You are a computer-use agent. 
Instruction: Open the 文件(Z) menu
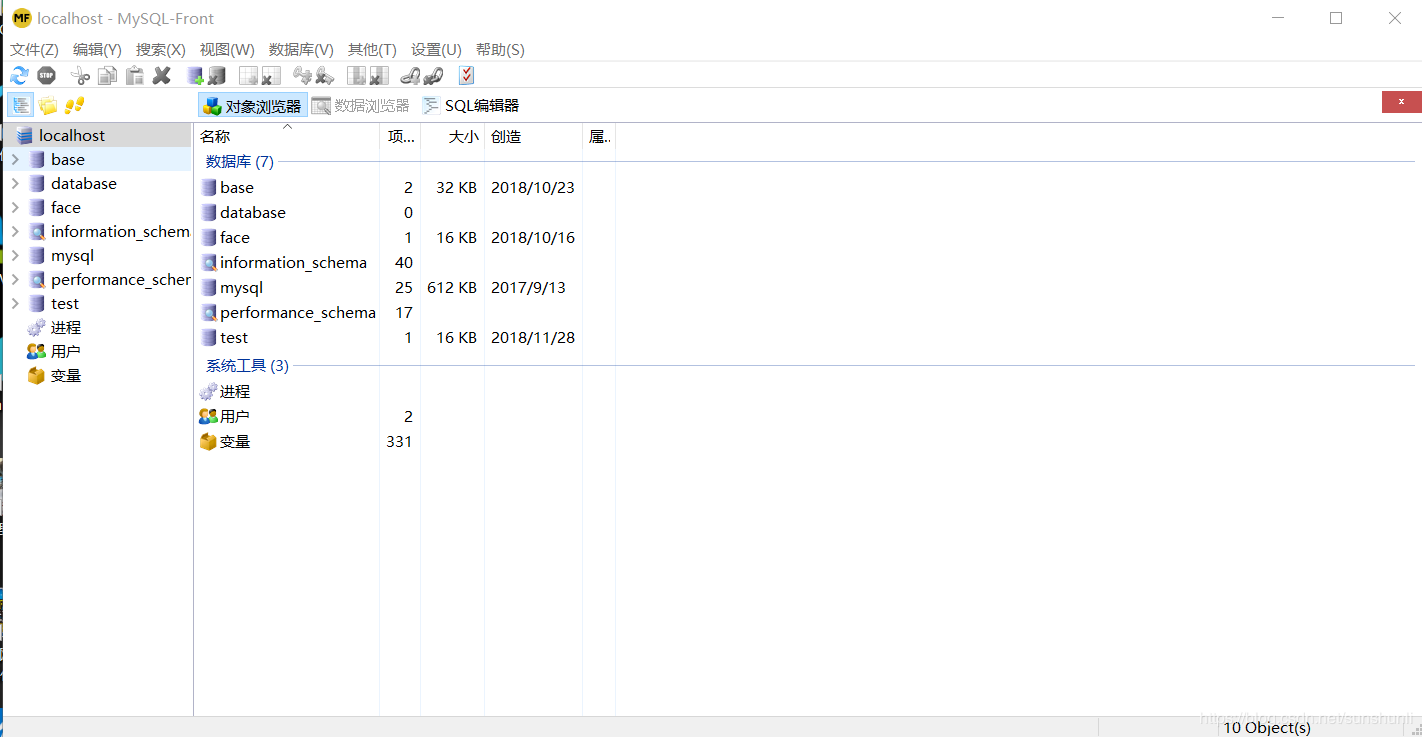click(x=34, y=49)
